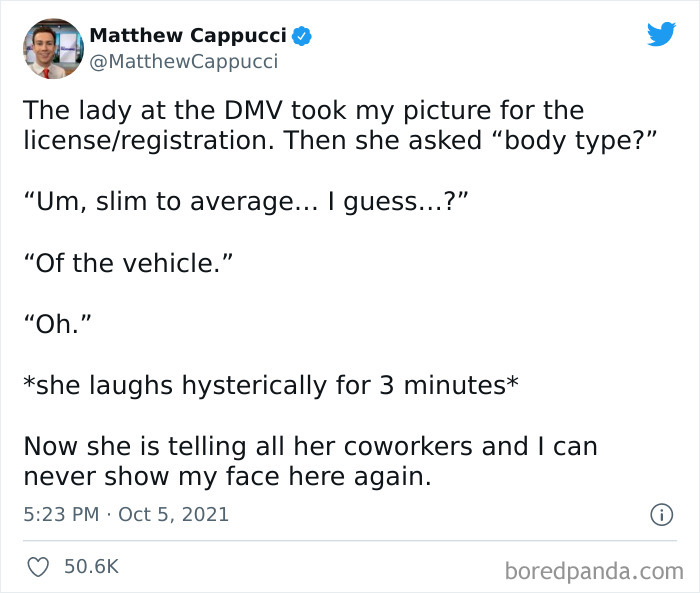Click the 5:23 PM timestamp

(61, 514)
